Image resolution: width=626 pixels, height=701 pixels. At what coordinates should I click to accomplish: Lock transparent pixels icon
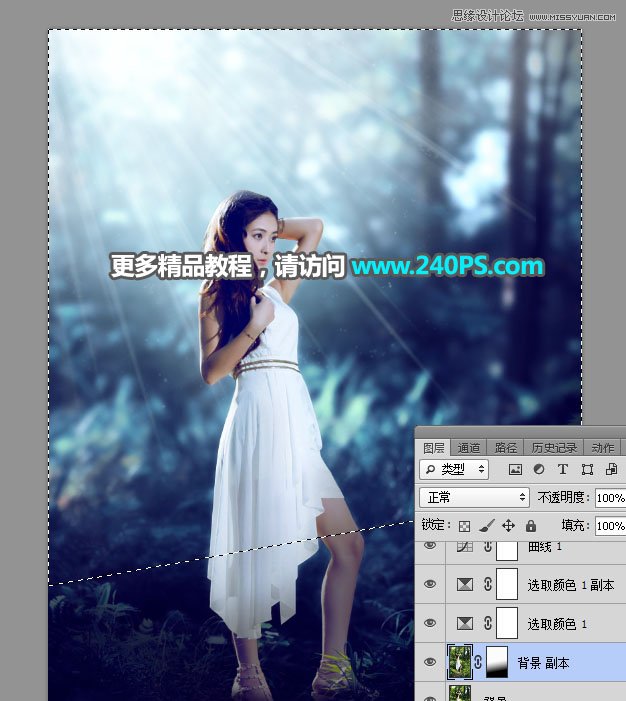click(x=465, y=526)
